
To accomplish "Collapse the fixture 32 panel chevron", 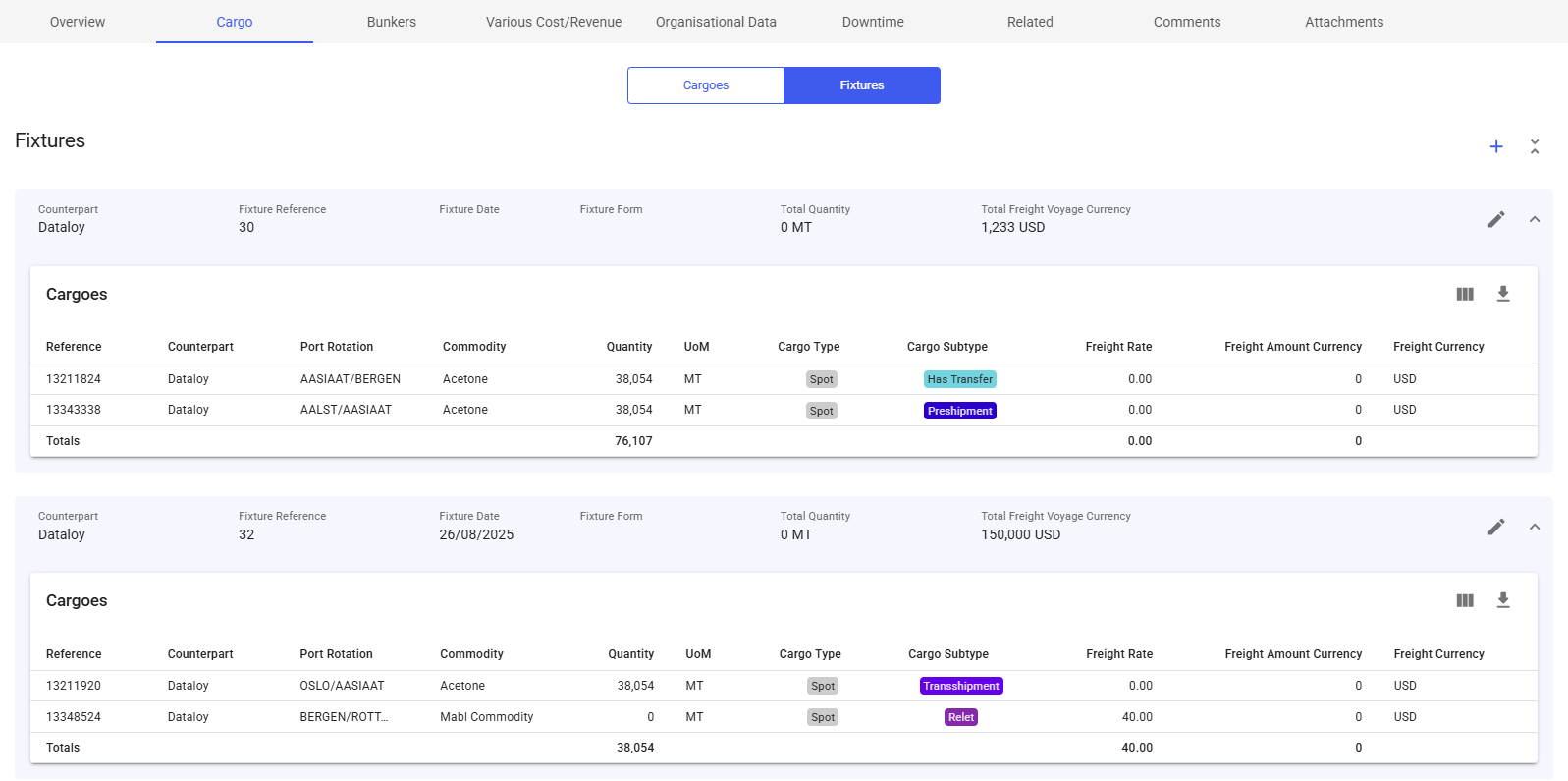I will [x=1534, y=527].
